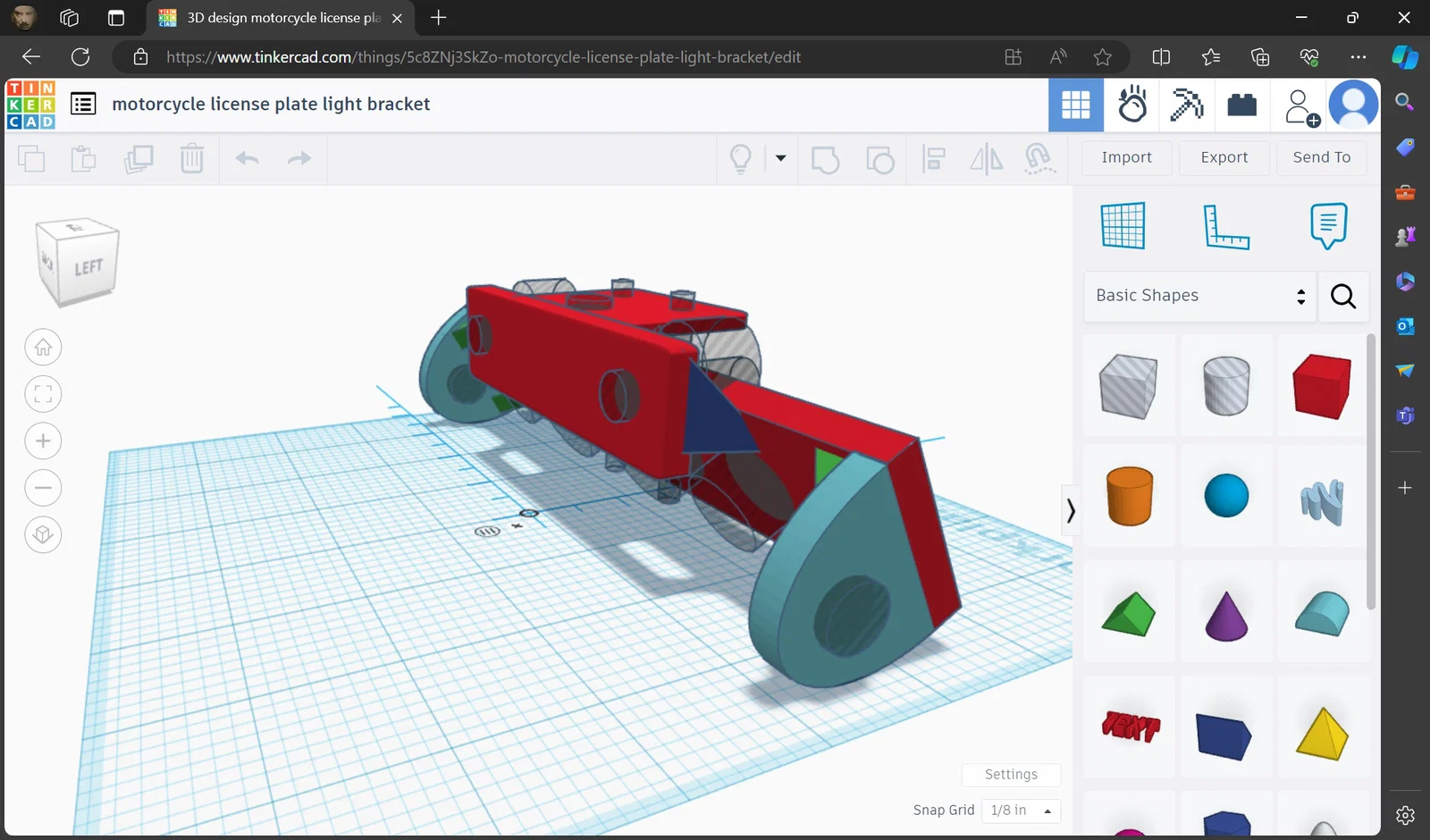The width and height of the screenshot is (1430, 840).
Task: Switch to 3D design grid view tab
Action: pyautogui.click(x=1075, y=105)
